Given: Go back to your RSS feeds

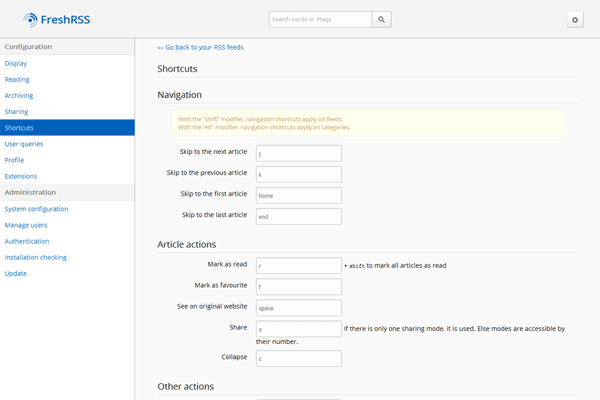Looking at the screenshot, I should (x=200, y=47).
